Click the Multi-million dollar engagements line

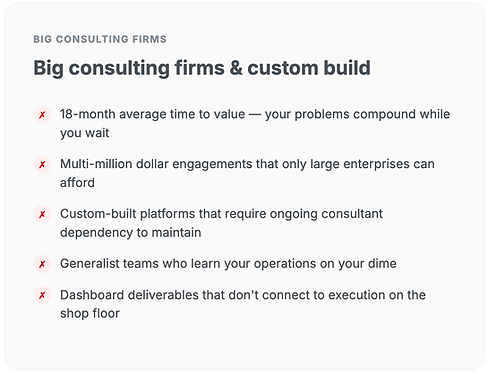pyautogui.click(x=247, y=164)
